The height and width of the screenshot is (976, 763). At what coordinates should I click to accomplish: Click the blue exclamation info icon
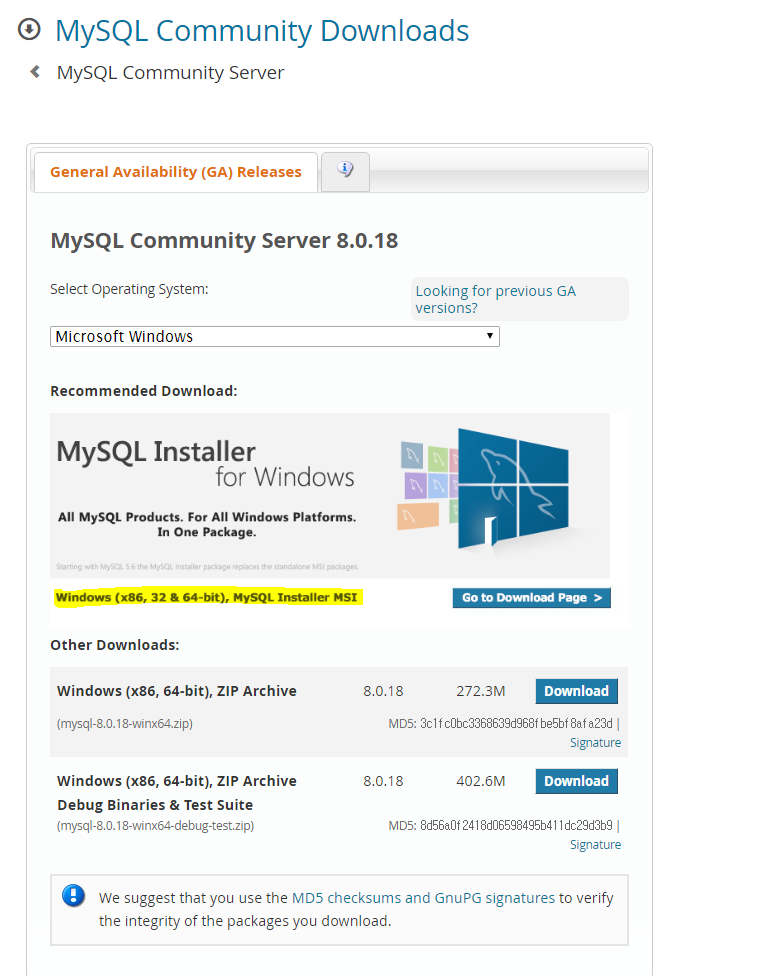click(x=73, y=896)
